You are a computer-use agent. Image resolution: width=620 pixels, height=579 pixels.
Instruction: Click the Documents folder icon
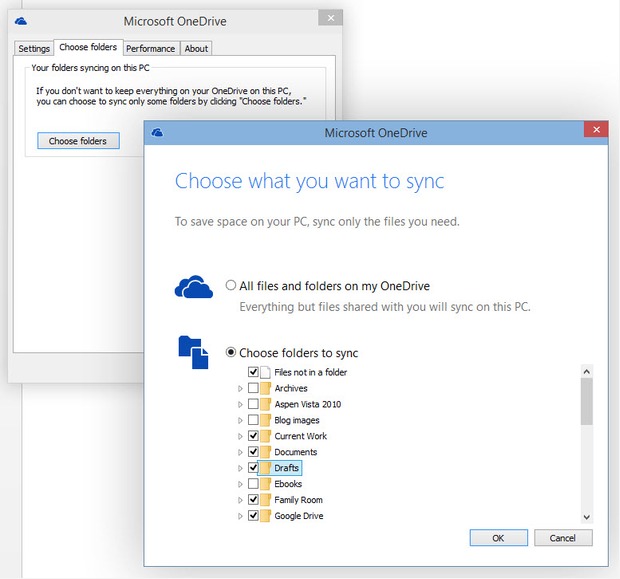coord(266,452)
